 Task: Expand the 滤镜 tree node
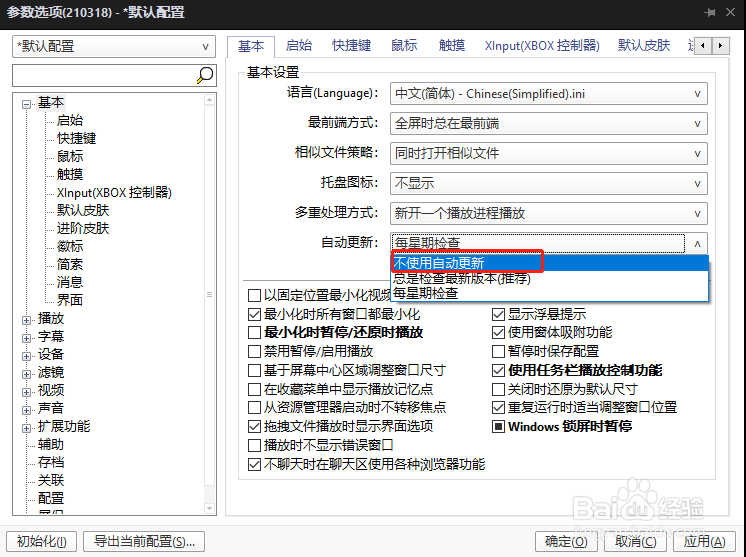pos(27,374)
